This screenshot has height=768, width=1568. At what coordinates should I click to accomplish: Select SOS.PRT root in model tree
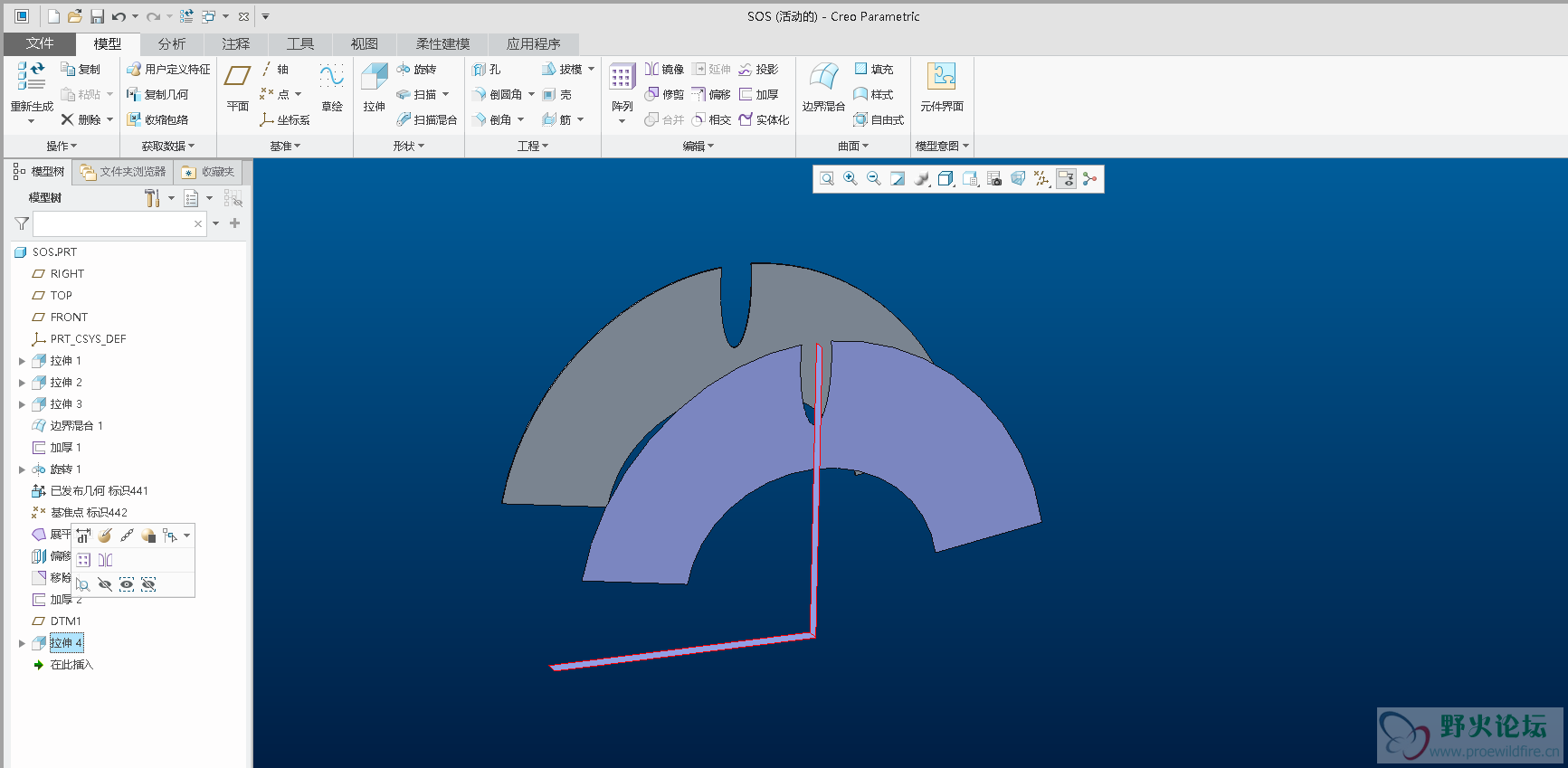54,252
